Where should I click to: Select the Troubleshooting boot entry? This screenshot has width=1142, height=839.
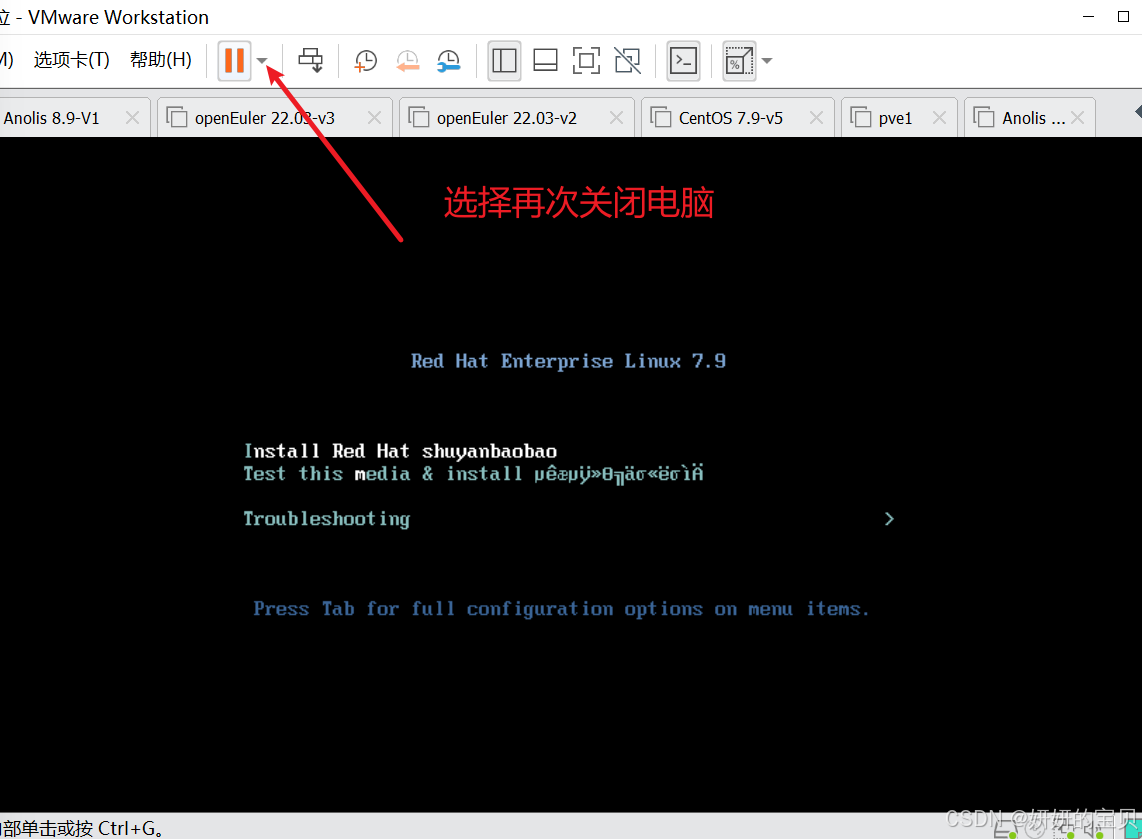[326, 519]
